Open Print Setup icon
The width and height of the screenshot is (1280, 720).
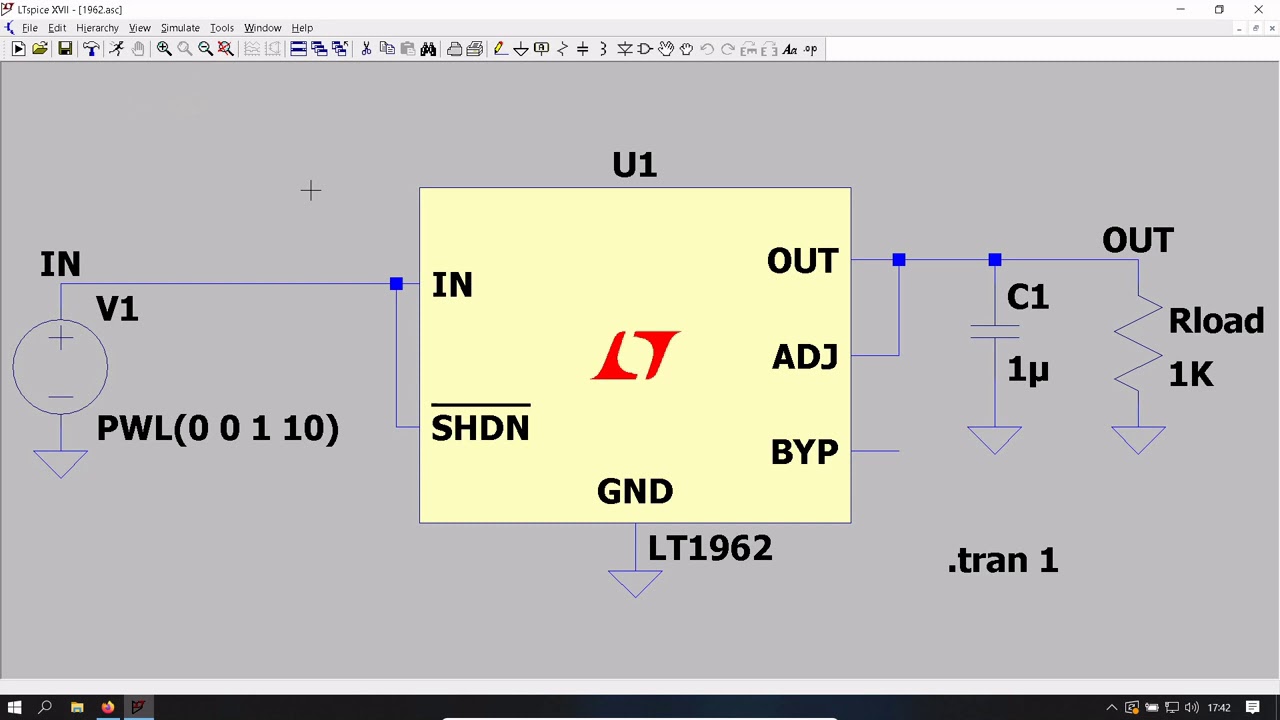point(475,49)
